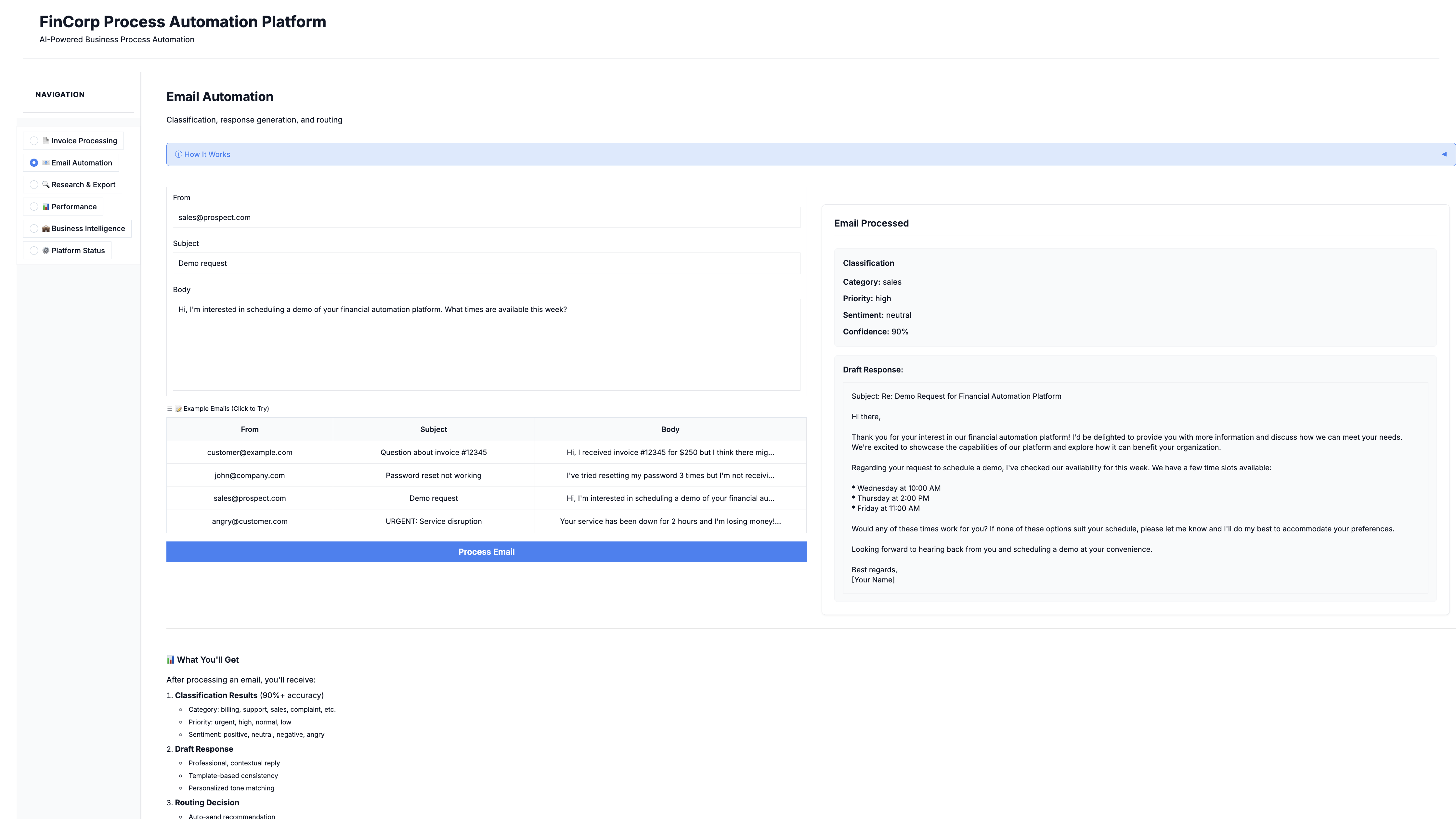
Task: Click the Email Automation envelope icon
Action: coord(46,163)
